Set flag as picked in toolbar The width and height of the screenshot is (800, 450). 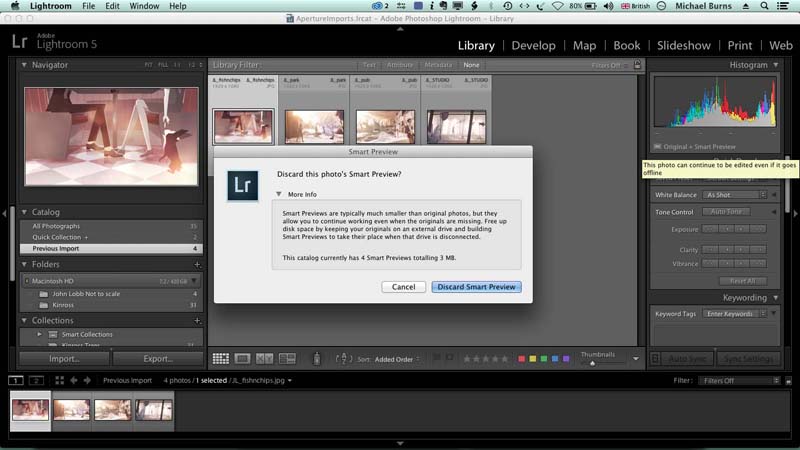point(437,358)
